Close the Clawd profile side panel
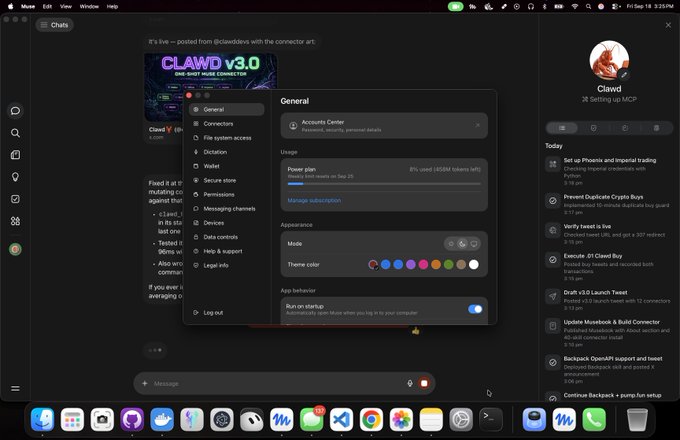 pyautogui.click(x=668, y=25)
